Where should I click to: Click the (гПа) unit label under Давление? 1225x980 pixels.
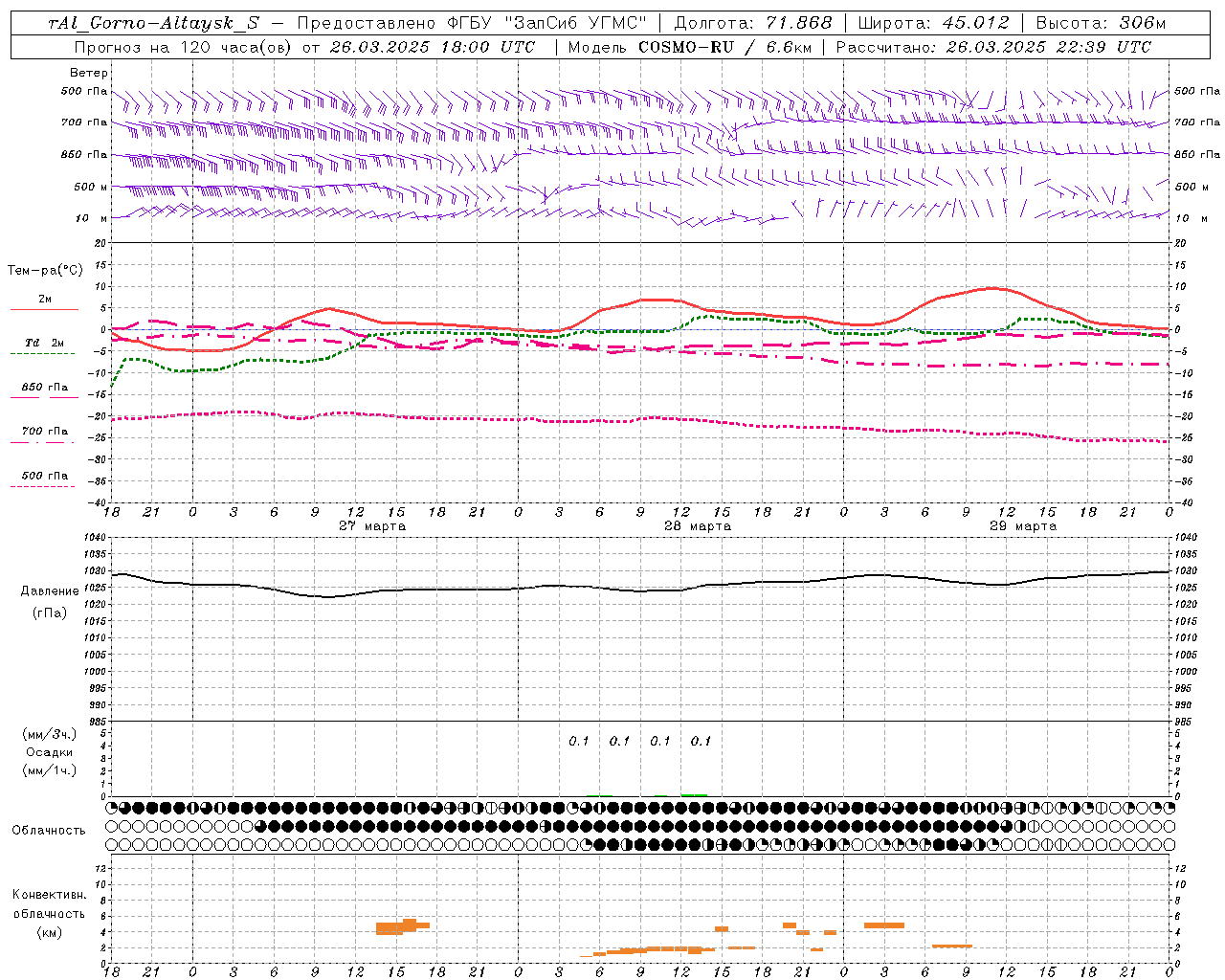(50, 613)
